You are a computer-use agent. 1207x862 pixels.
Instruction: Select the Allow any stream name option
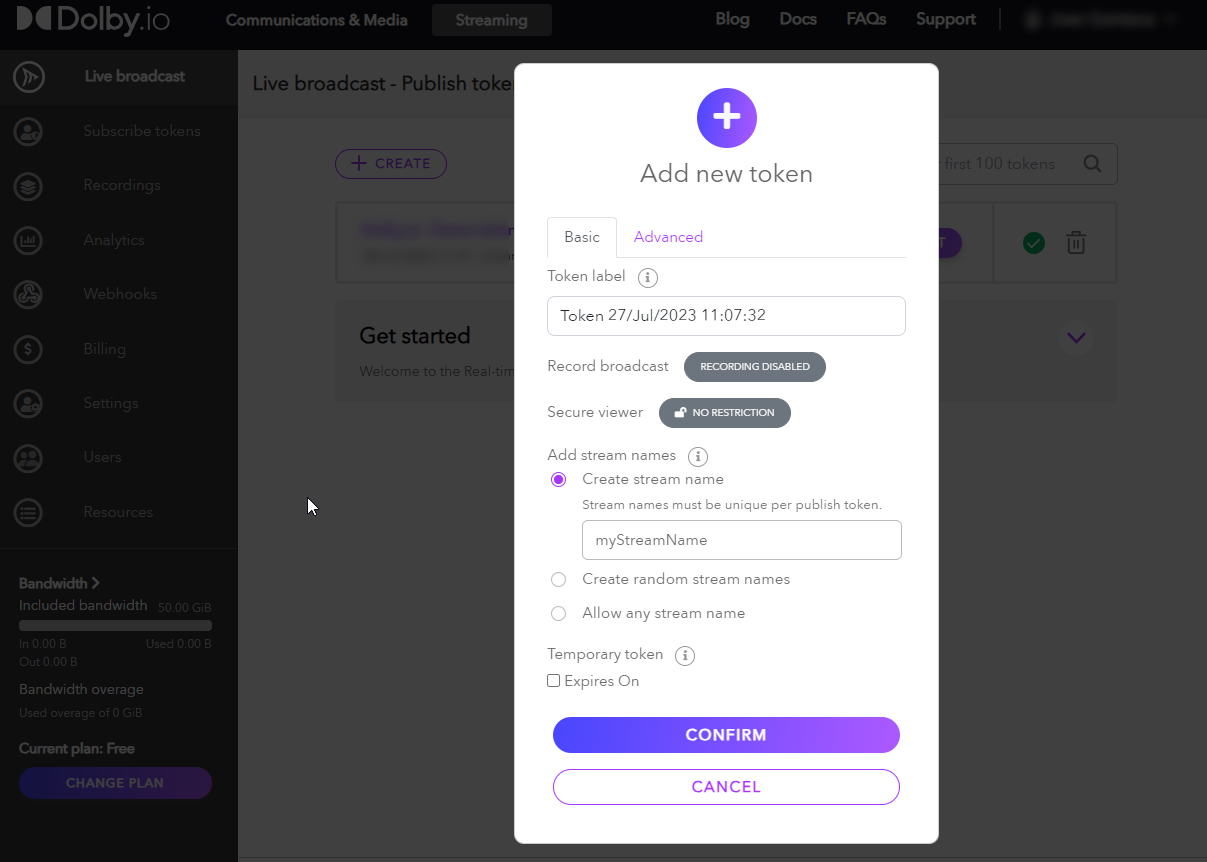coord(559,613)
